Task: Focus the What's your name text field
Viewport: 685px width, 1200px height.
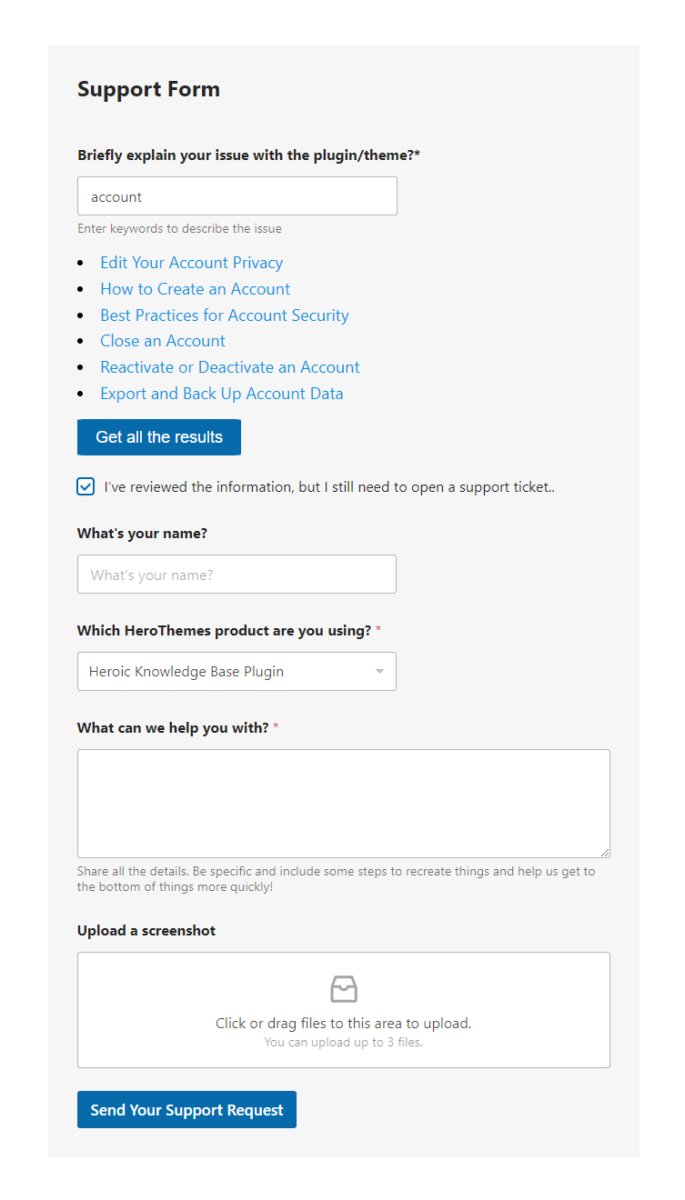Action: coord(236,574)
